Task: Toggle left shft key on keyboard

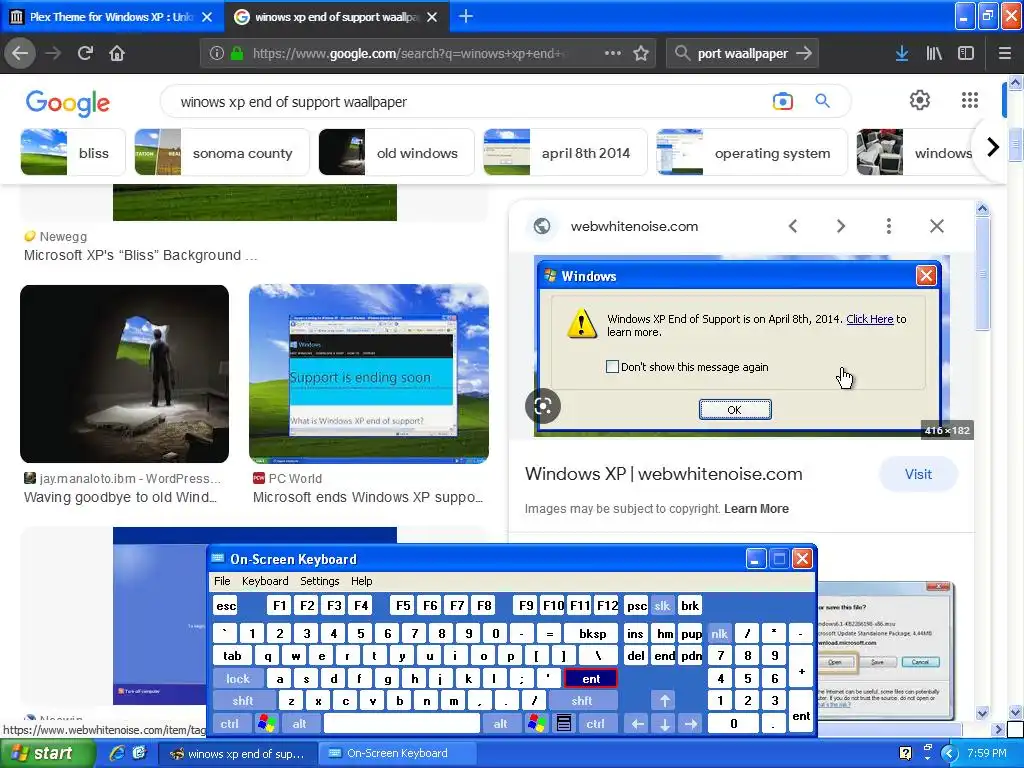Action: 242,701
